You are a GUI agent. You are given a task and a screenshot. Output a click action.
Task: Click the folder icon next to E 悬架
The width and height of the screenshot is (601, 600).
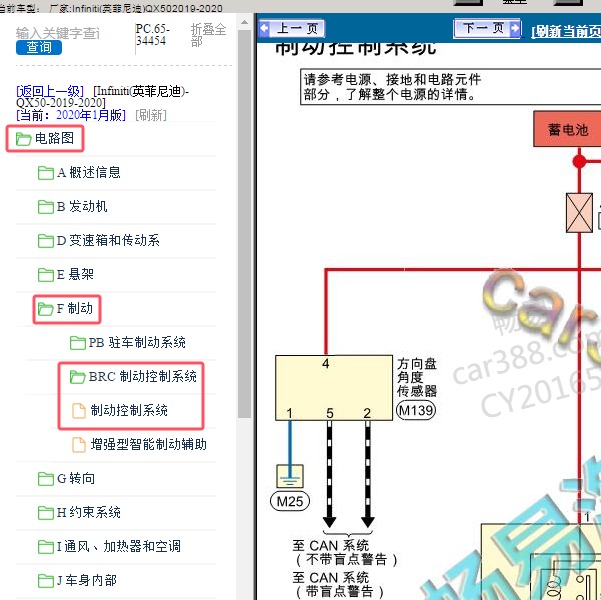(x=46, y=275)
